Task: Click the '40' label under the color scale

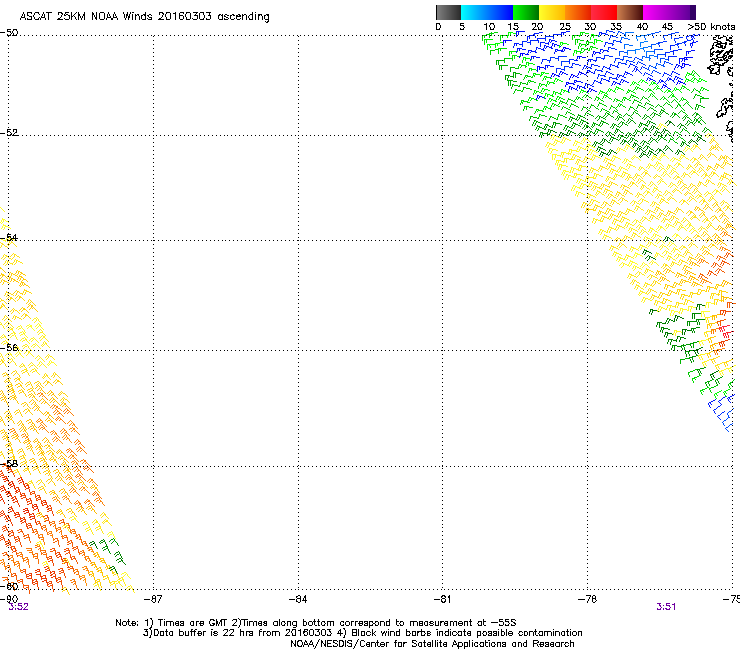Action: click(x=642, y=26)
